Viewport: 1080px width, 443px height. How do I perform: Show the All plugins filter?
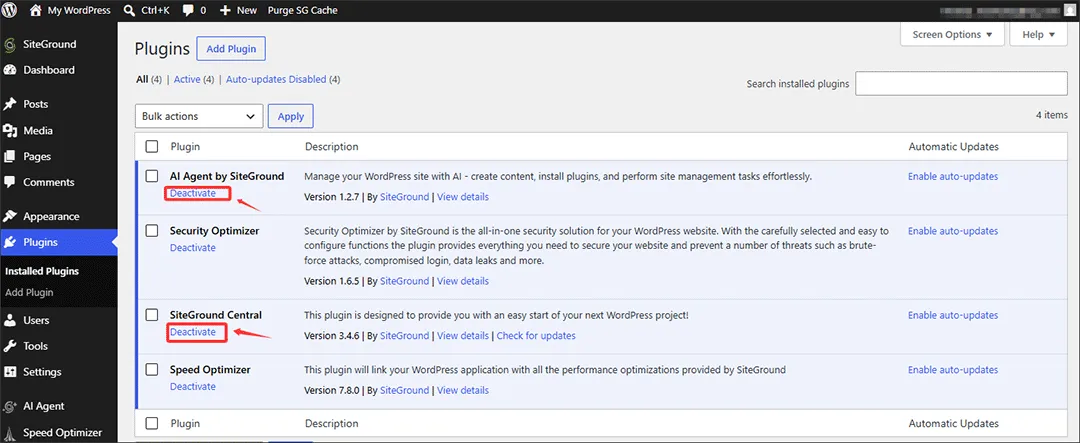142,79
